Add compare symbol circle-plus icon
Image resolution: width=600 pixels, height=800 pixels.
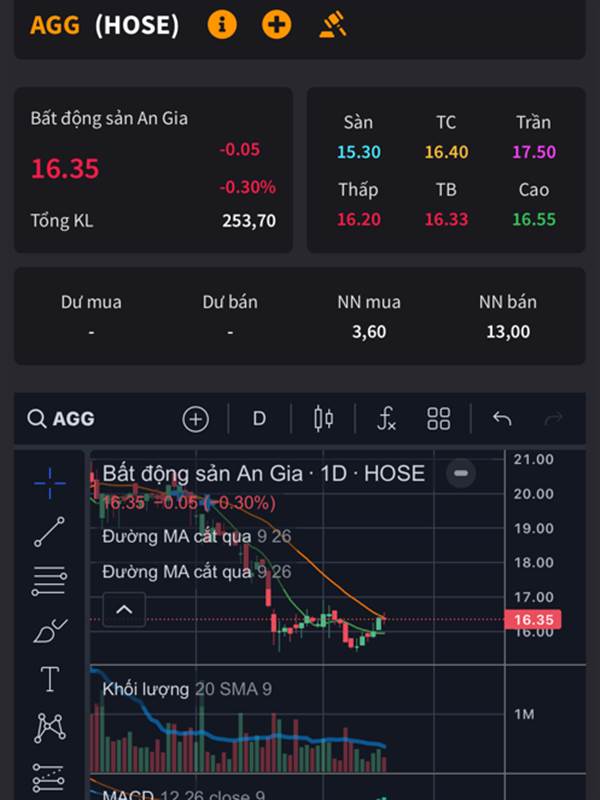click(x=196, y=419)
